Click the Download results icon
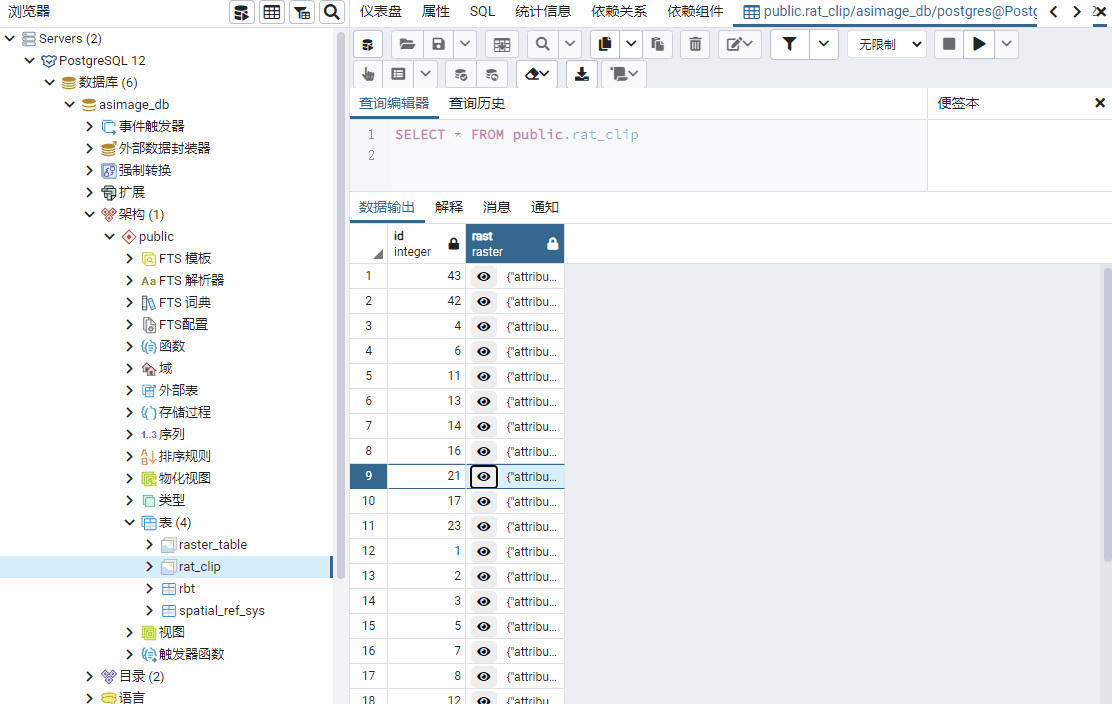 tap(581, 74)
